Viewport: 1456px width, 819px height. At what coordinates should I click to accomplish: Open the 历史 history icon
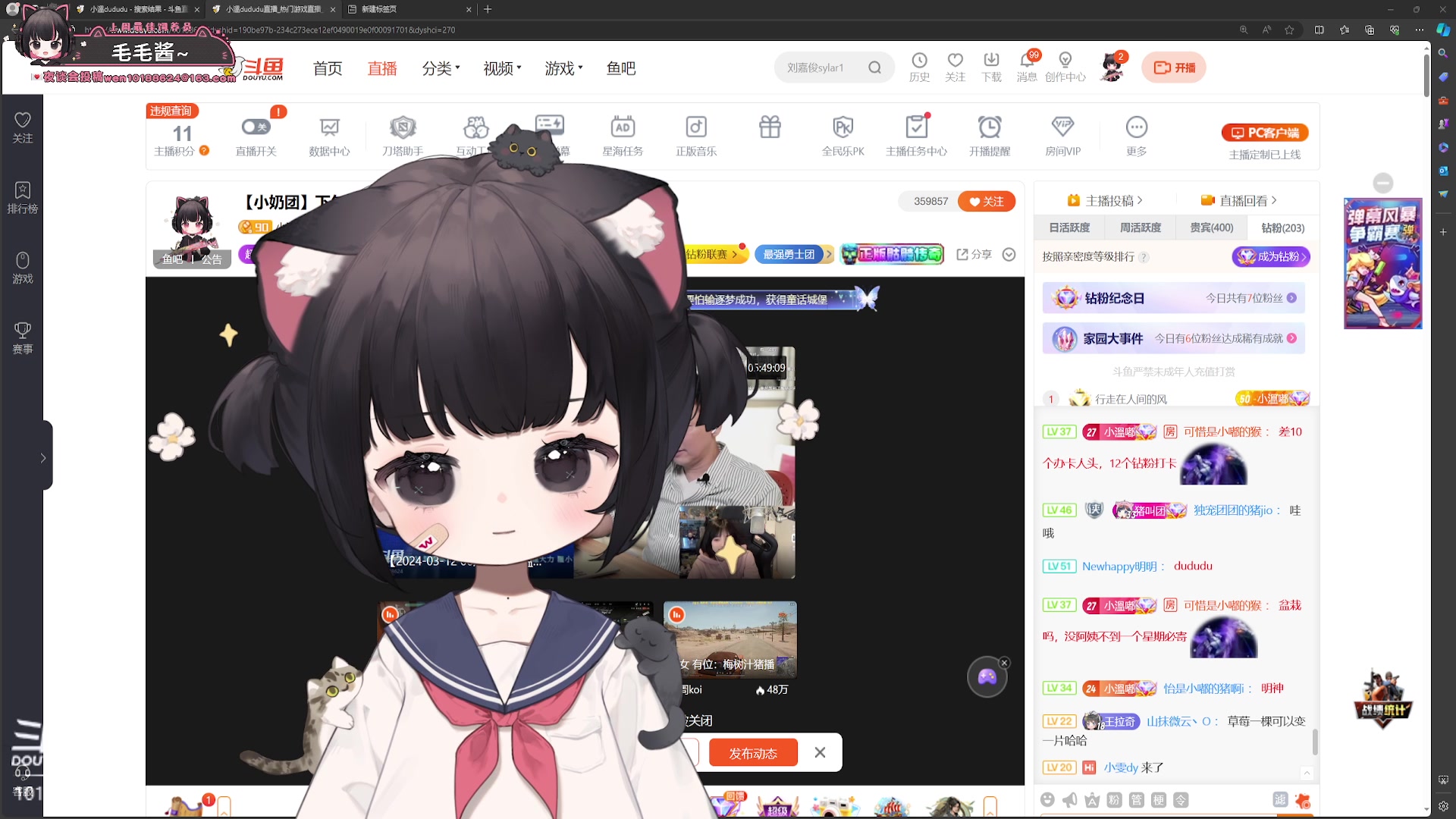(x=919, y=61)
